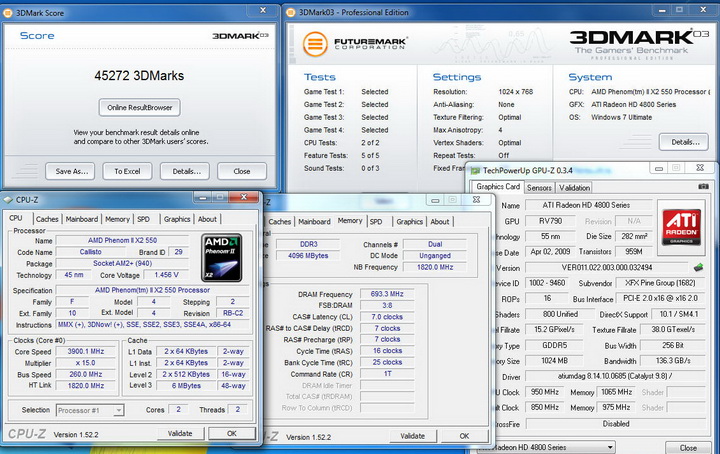Image resolution: width=720 pixels, height=454 pixels.
Task: Click the 45272 3DMarks score text
Action: [139, 76]
